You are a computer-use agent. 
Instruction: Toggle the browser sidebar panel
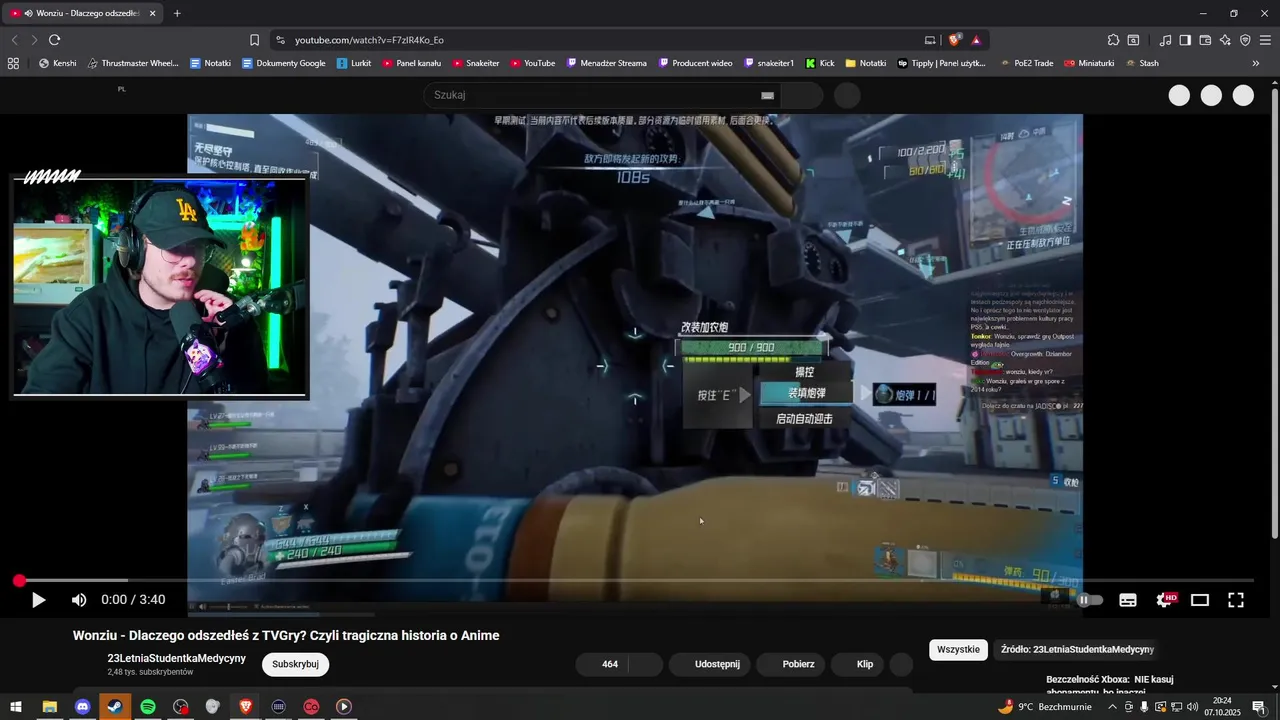1185,40
